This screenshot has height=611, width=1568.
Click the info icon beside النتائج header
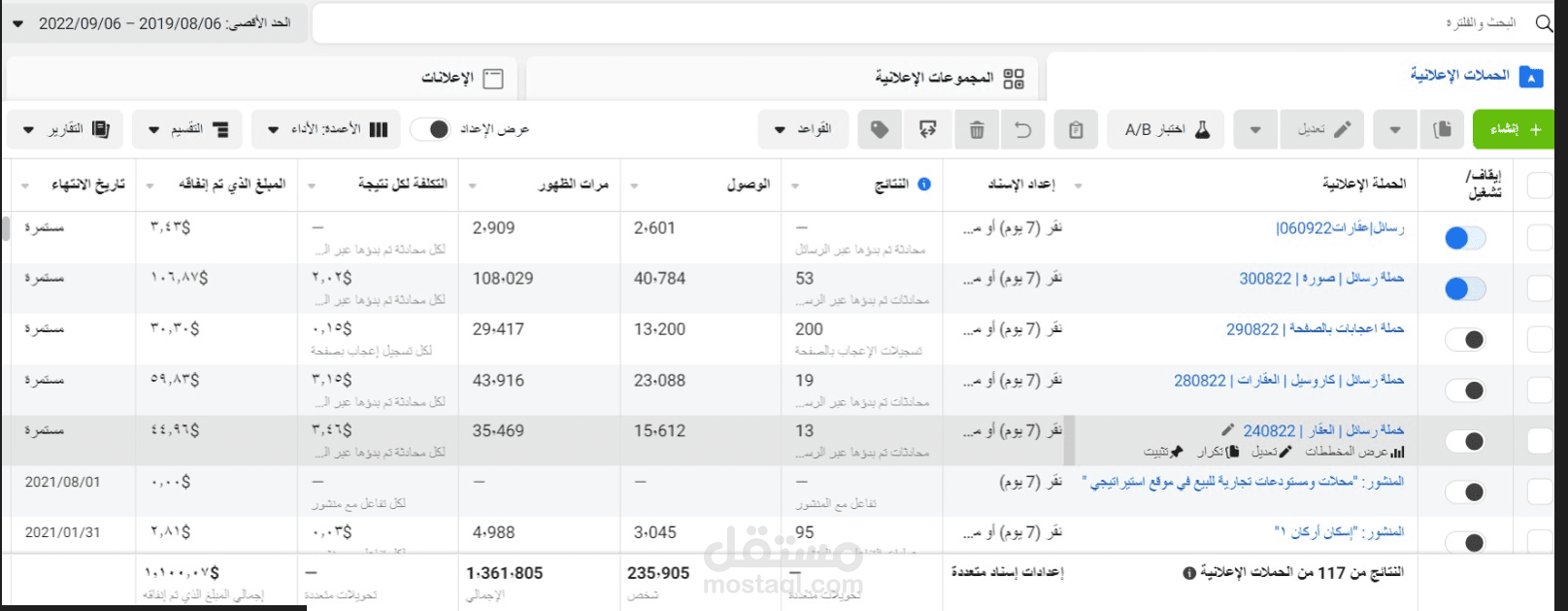(x=924, y=185)
